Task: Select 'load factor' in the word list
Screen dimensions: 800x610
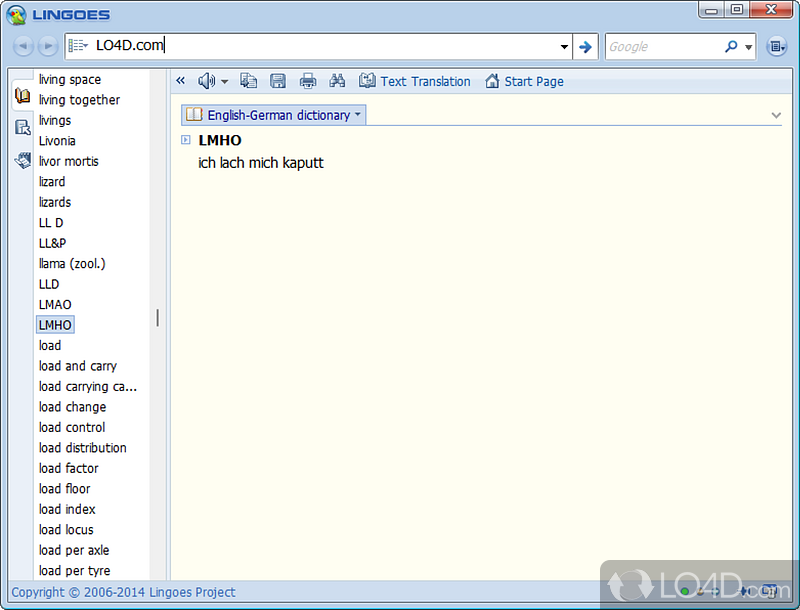Action: (x=69, y=468)
